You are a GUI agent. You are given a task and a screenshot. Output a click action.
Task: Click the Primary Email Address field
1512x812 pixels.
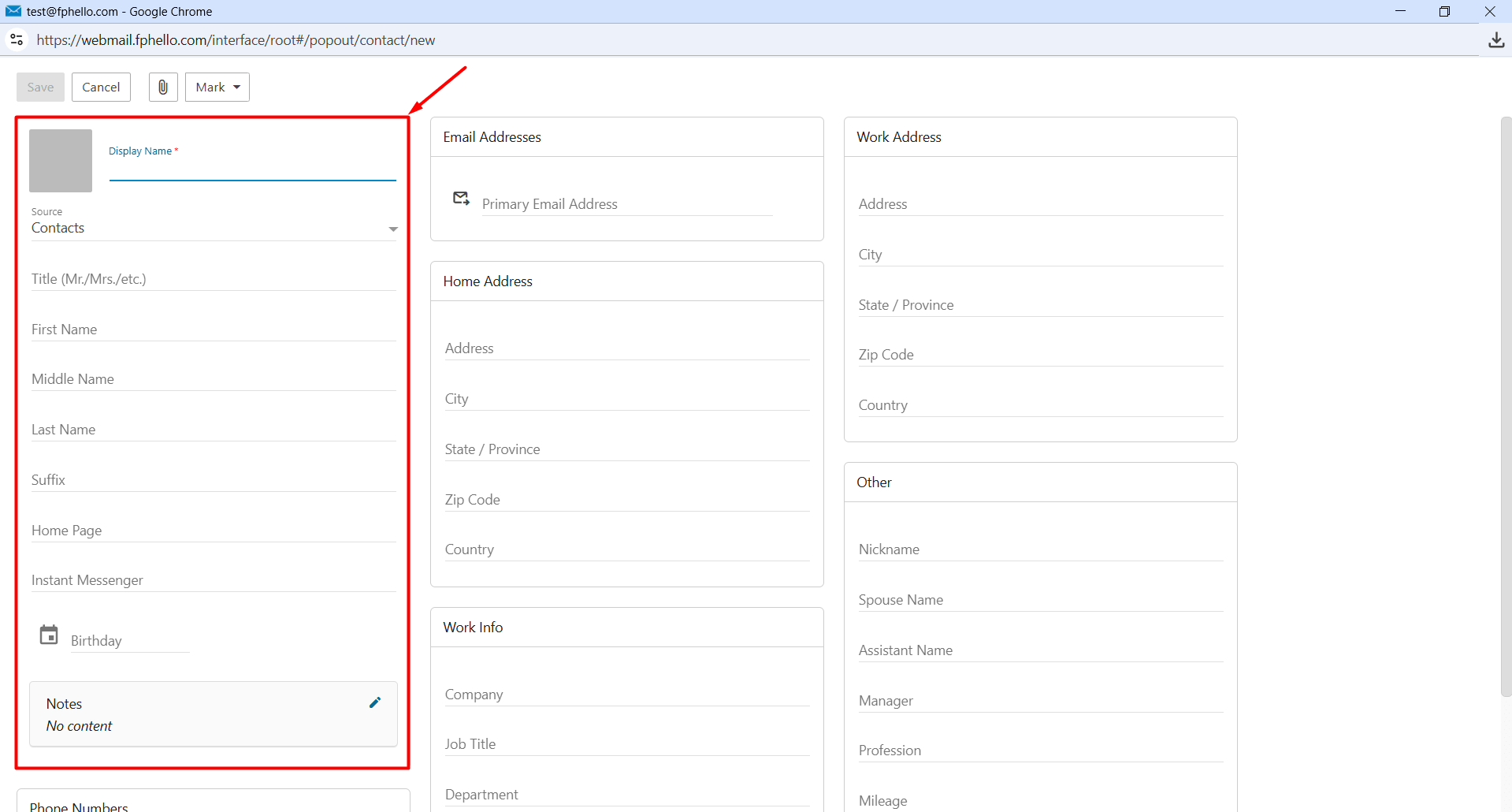(627, 204)
